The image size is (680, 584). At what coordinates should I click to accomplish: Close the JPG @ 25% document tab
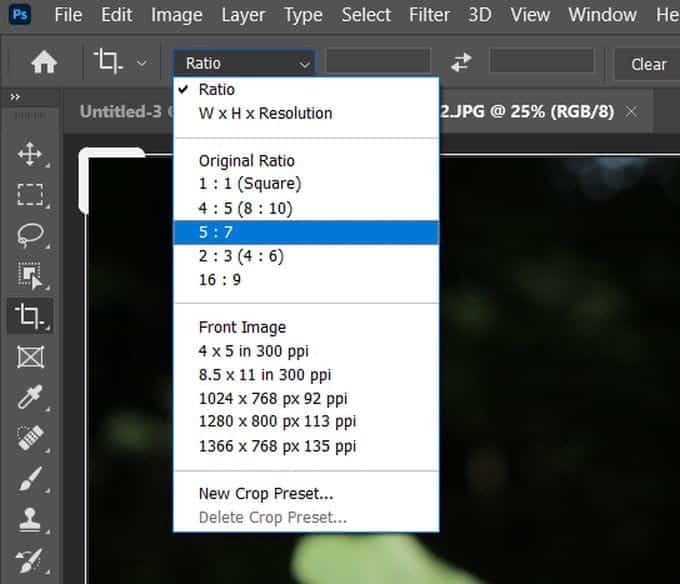coord(631,112)
